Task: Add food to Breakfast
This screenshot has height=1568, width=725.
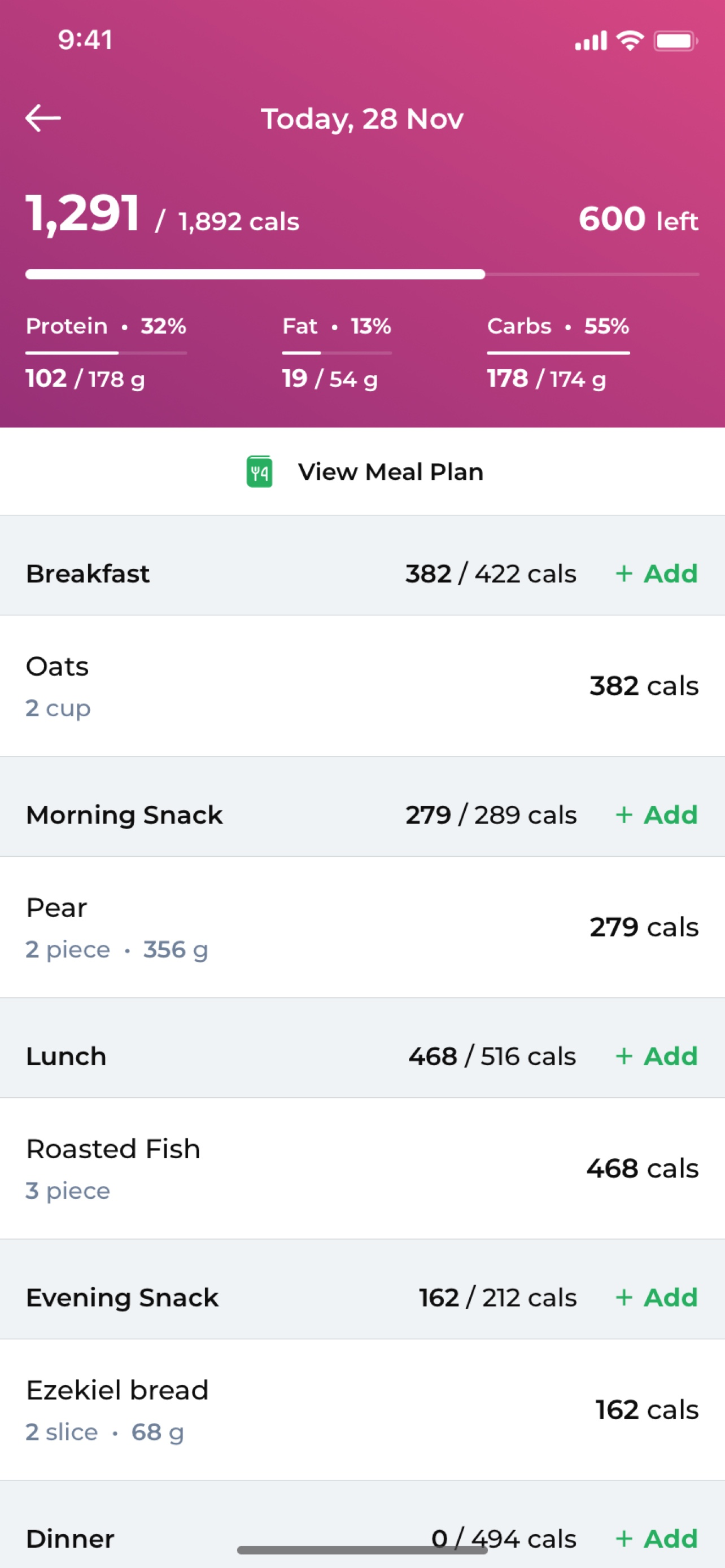Action: coord(656,573)
